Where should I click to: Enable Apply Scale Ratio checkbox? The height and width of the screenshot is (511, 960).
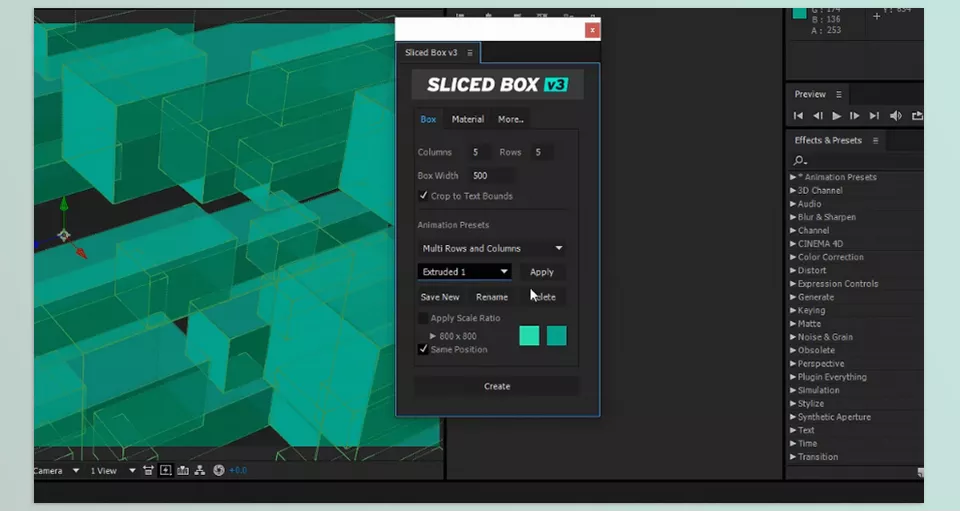(422, 318)
